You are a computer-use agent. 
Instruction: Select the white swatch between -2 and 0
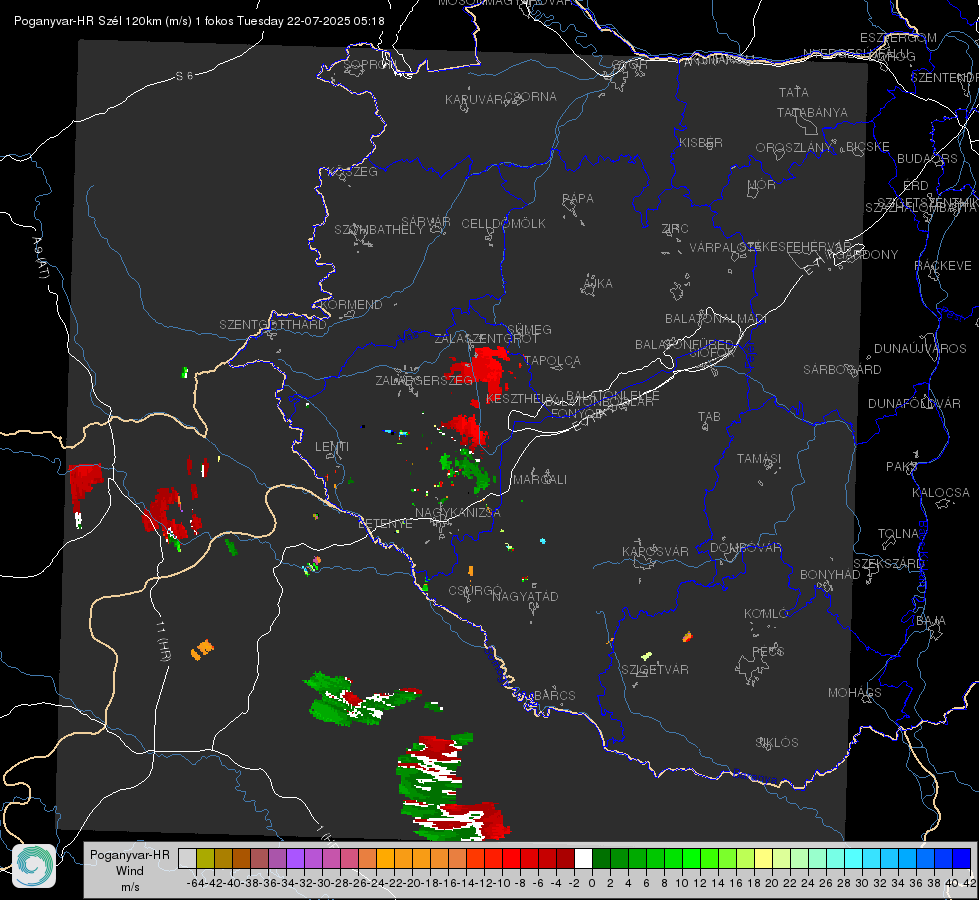click(x=583, y=859)
